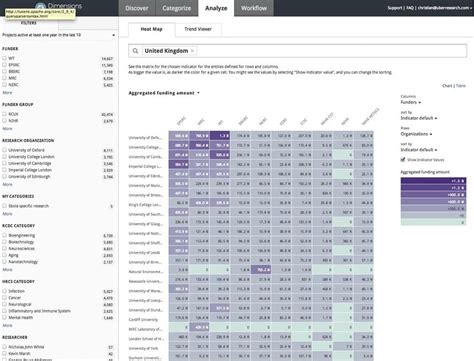This screenshot has width=474, height=361.
Task: Click the Dimensions logo icon
Action: tap(40, 6)
